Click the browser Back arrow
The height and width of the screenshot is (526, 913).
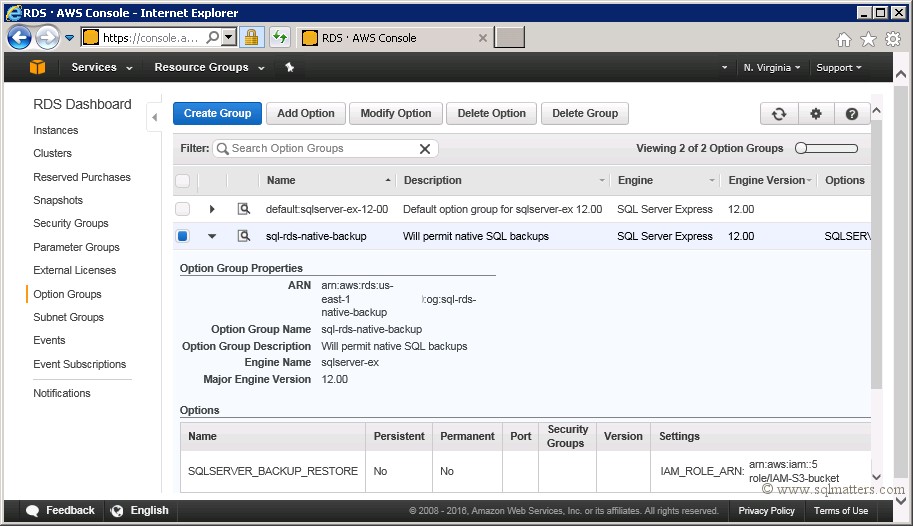tap(19, 38)
